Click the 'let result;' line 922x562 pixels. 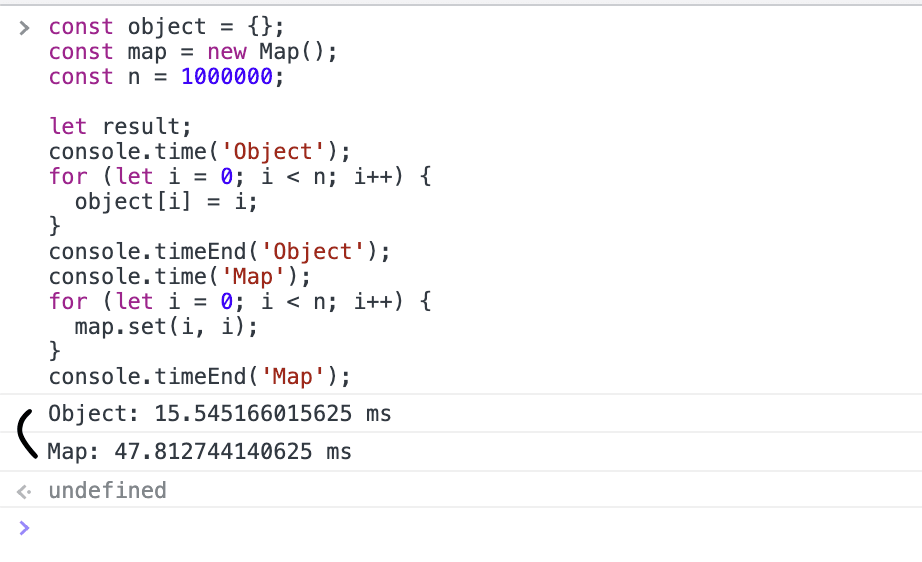(x=120, y=127)
